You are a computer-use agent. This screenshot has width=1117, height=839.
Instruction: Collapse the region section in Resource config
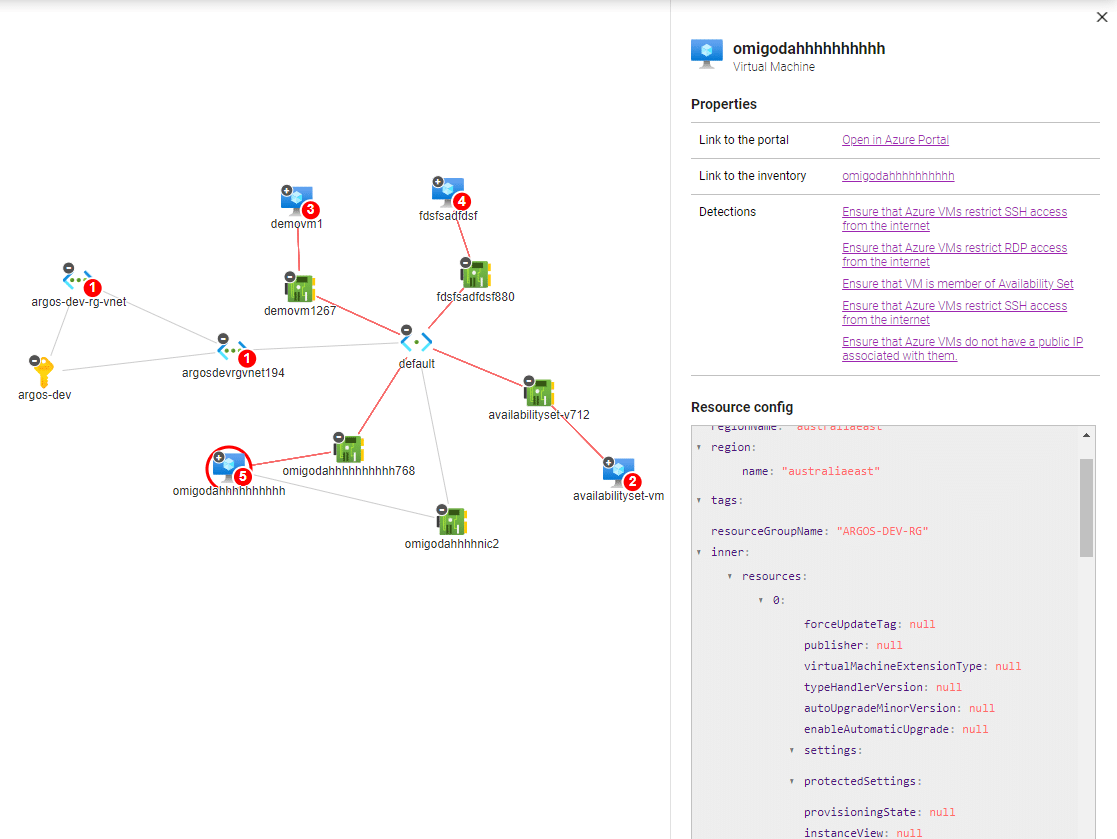tap(697, 447)
